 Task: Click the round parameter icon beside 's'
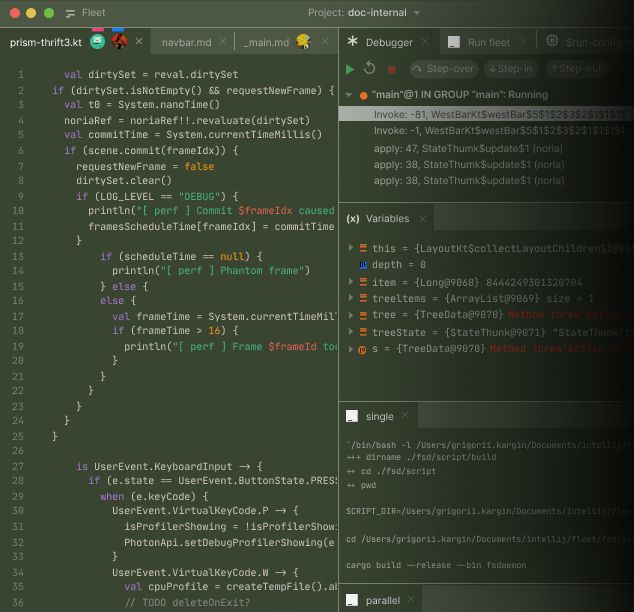(x=362, y=350)
